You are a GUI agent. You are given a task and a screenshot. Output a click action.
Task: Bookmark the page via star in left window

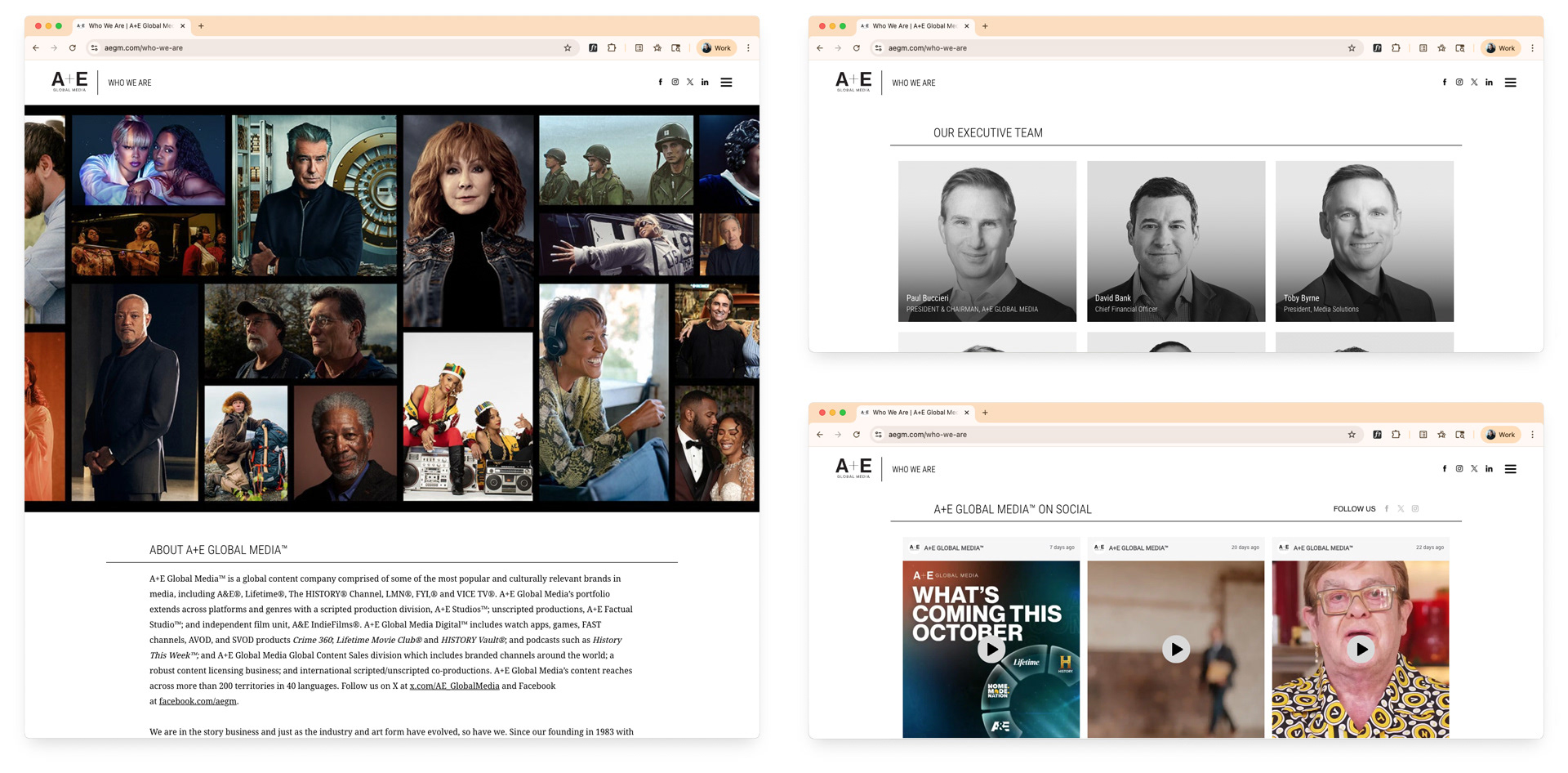tap(568, 48)
